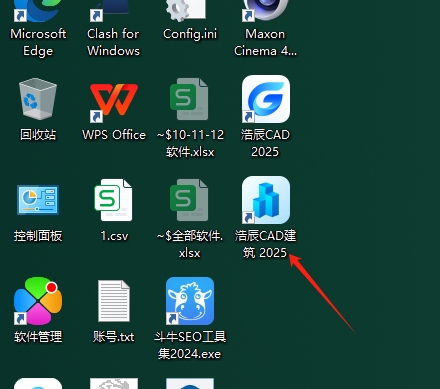Click the '回收站' label text
The image size is (440, 389).
point(38,135)
